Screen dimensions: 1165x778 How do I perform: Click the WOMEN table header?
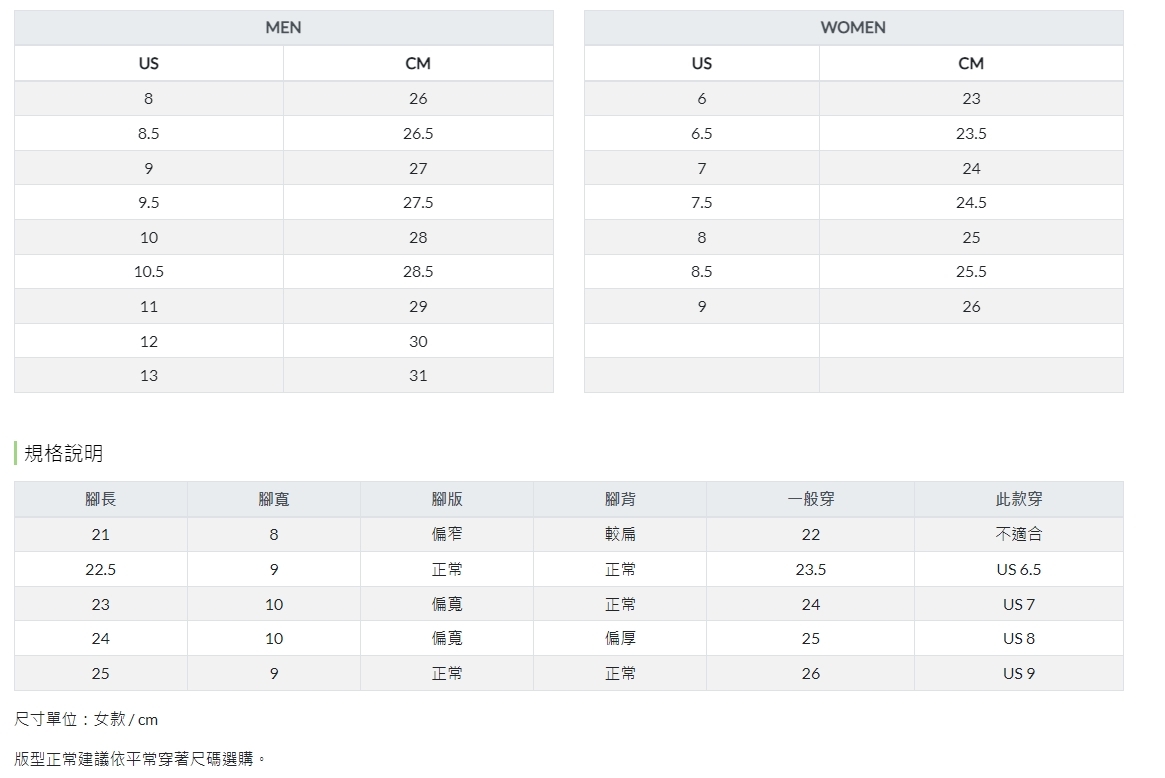(x=853, y=28)
